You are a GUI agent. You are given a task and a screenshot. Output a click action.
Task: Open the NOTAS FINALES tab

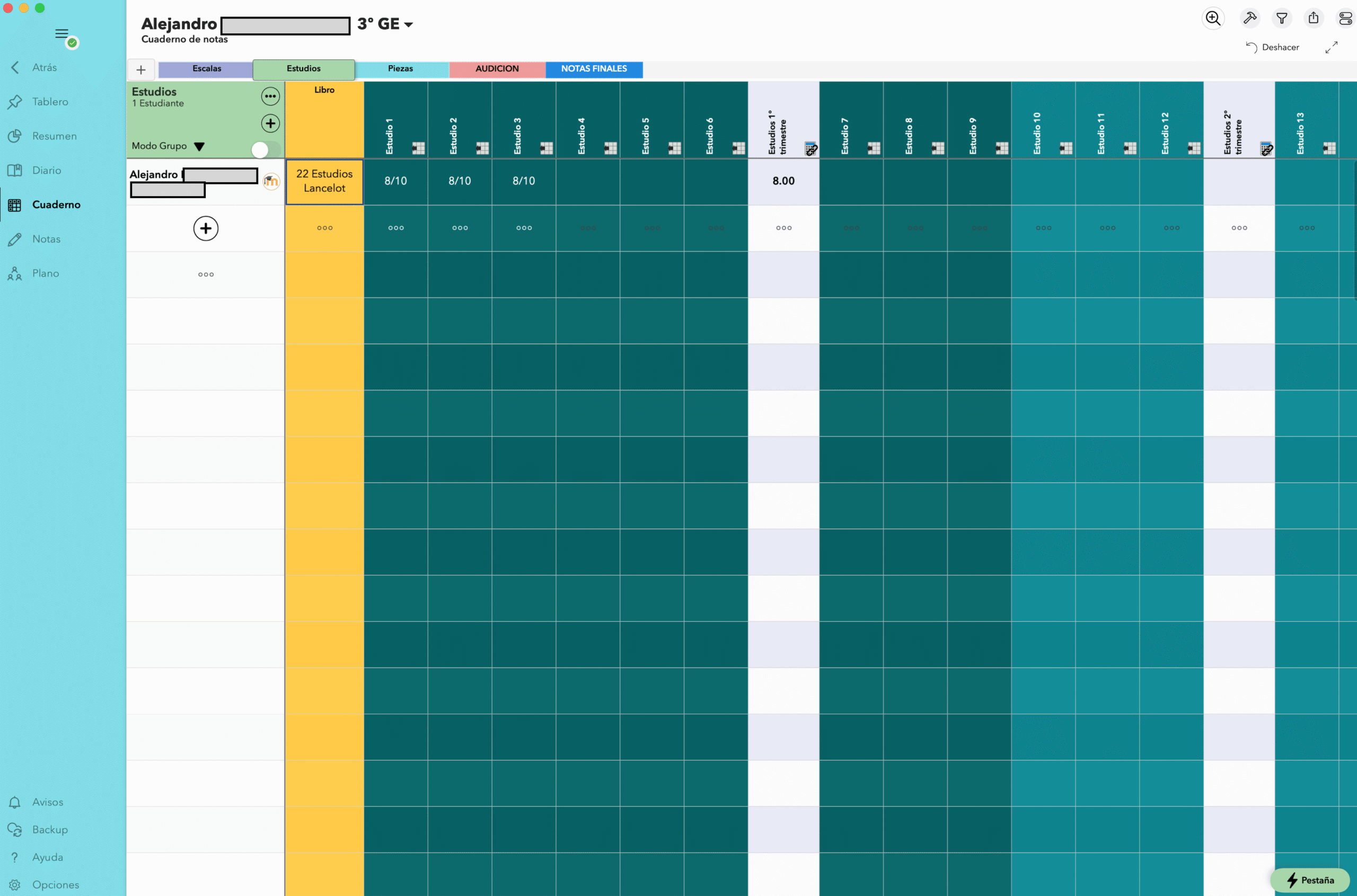(593, 68)
